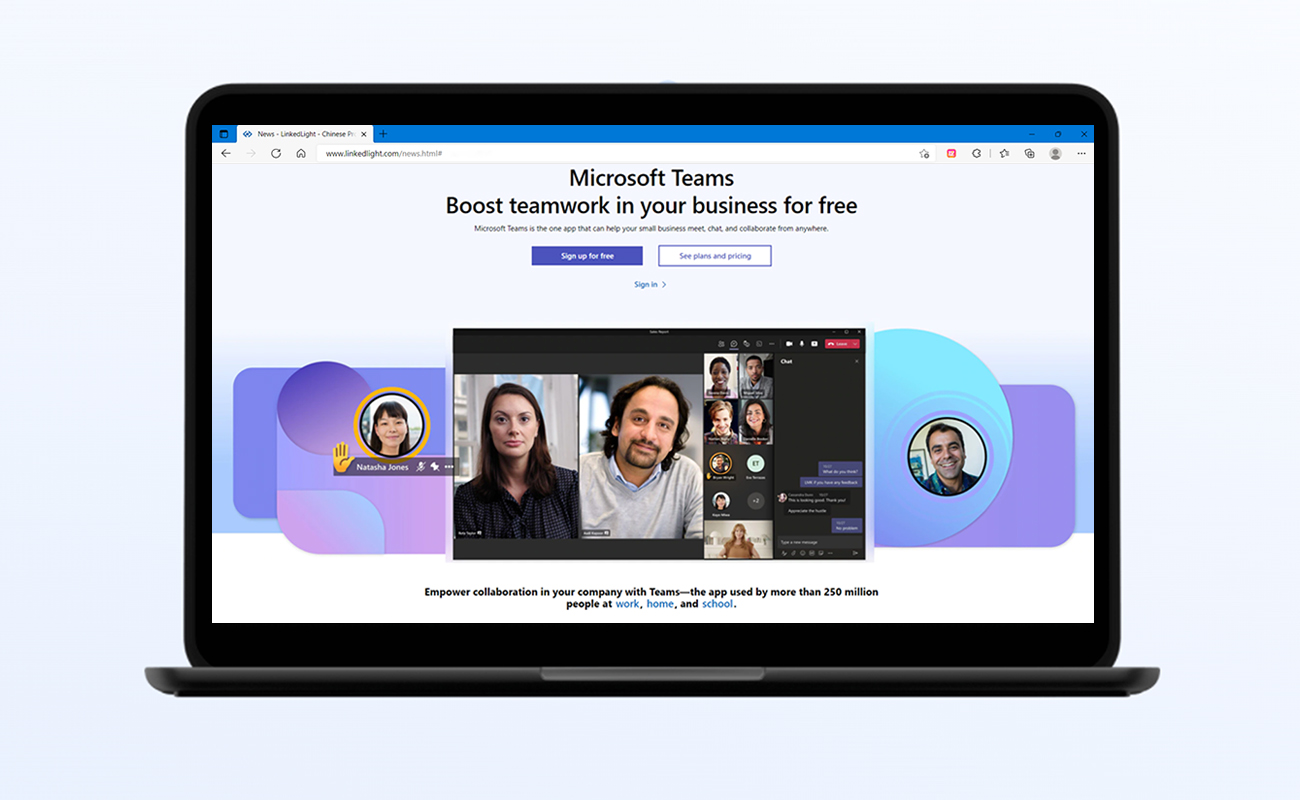Add this page to favorites star

pyautogui.click(x=924, y=154)
